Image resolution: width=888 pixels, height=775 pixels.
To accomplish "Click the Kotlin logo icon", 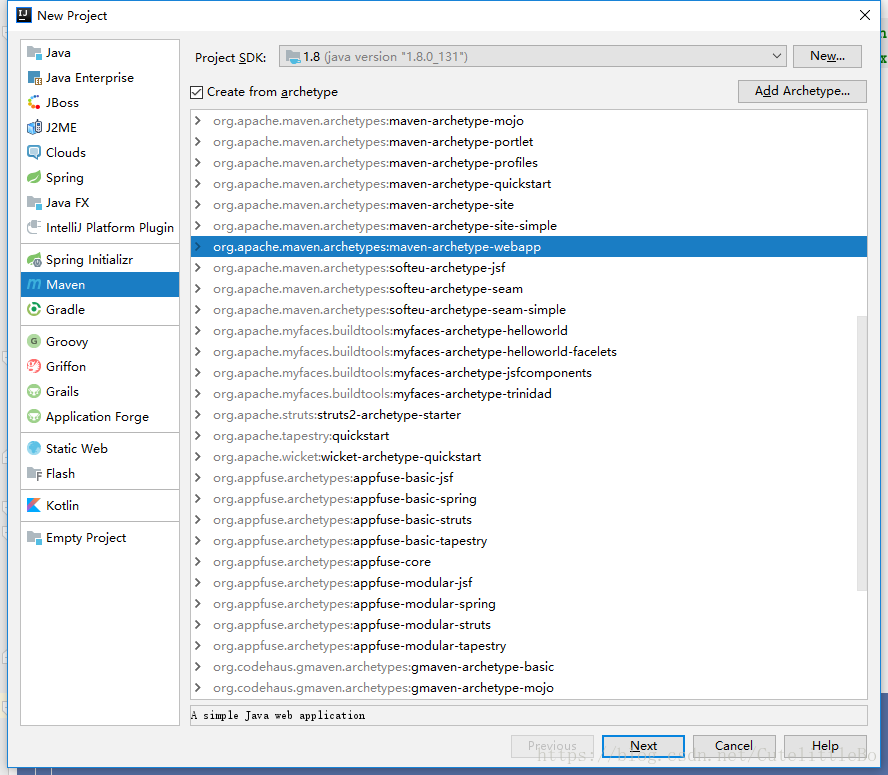I will pyautogui.click(x=34, y=505).
